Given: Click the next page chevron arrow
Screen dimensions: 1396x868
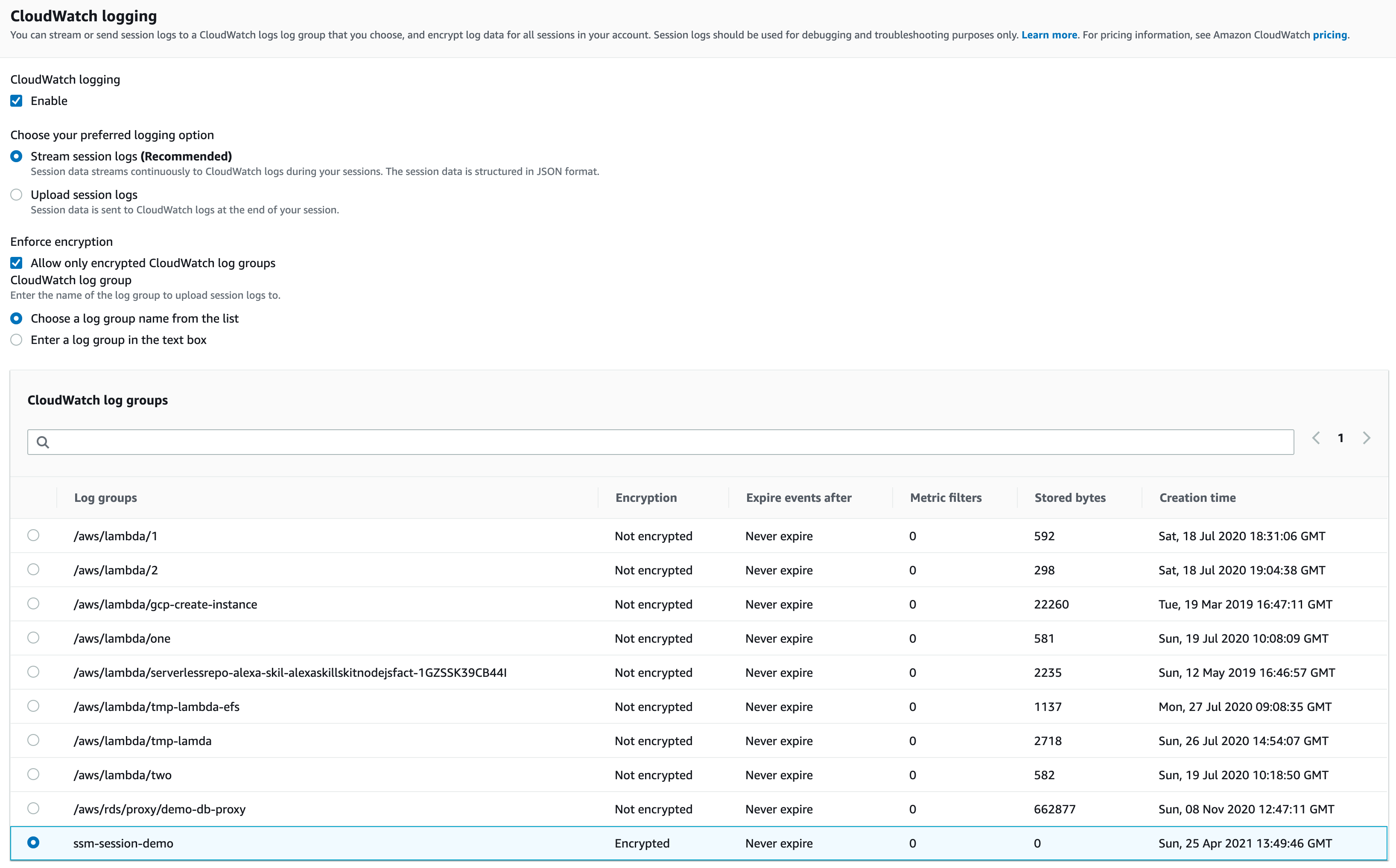Looking at the screenshot, I should [1366, 437].
